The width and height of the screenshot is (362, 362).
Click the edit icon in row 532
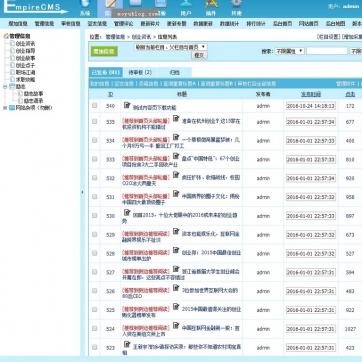tap(176, 174)
